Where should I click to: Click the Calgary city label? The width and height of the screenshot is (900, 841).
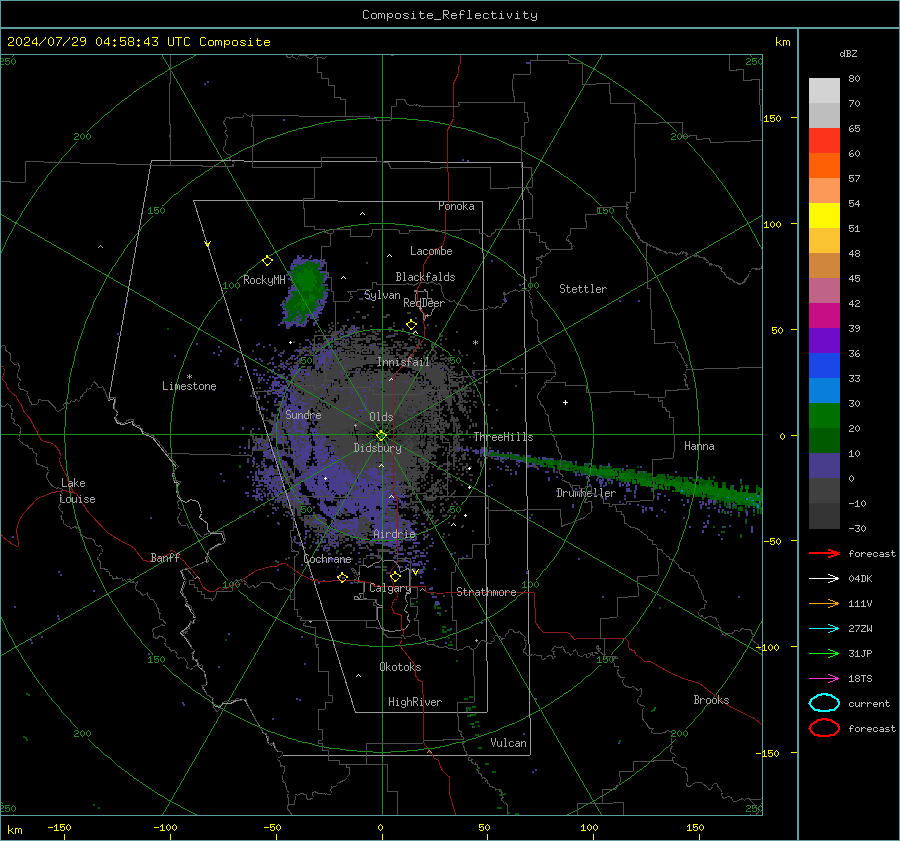coord(390,588)
